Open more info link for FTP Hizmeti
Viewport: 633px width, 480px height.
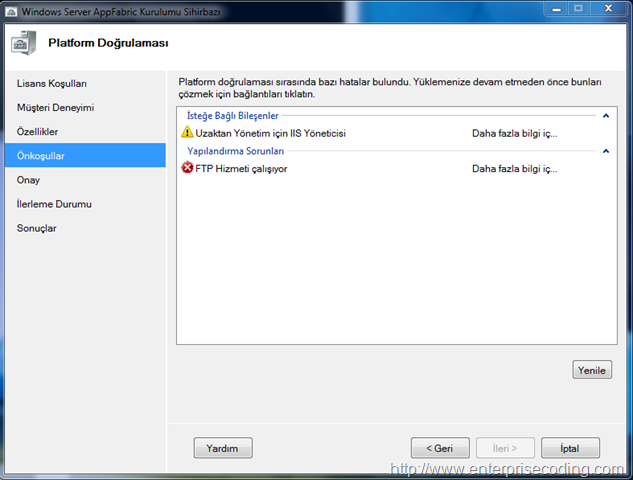tap(514, 169)
